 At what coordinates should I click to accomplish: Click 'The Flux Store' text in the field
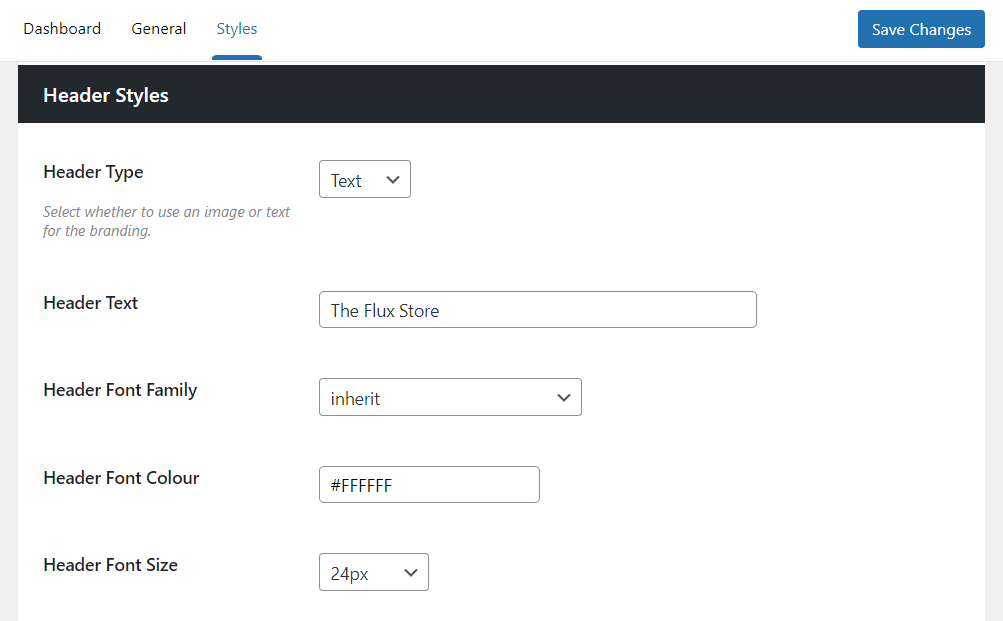pos(385,311)
